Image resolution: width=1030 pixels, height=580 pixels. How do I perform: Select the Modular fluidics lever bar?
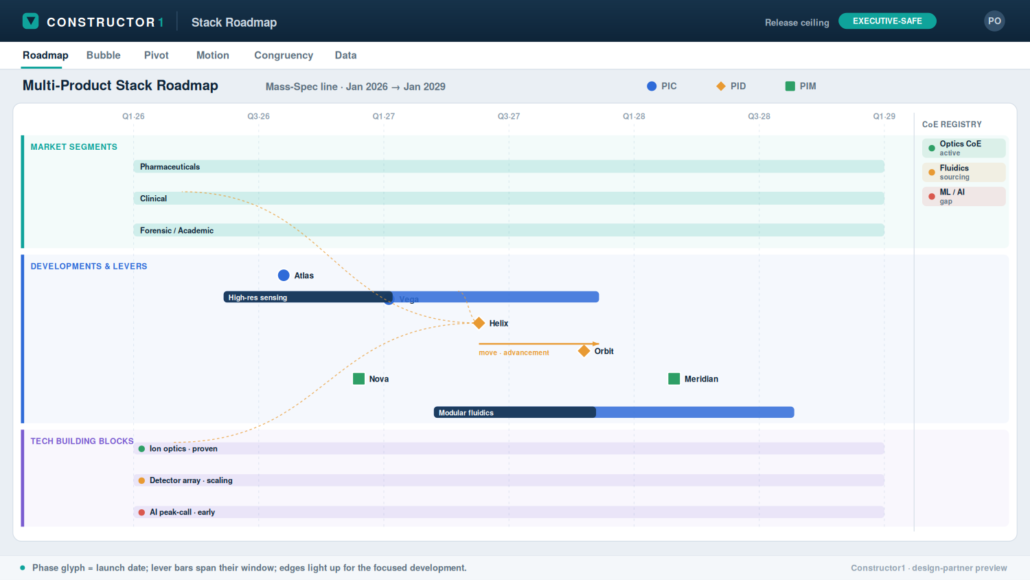[614, 413]
